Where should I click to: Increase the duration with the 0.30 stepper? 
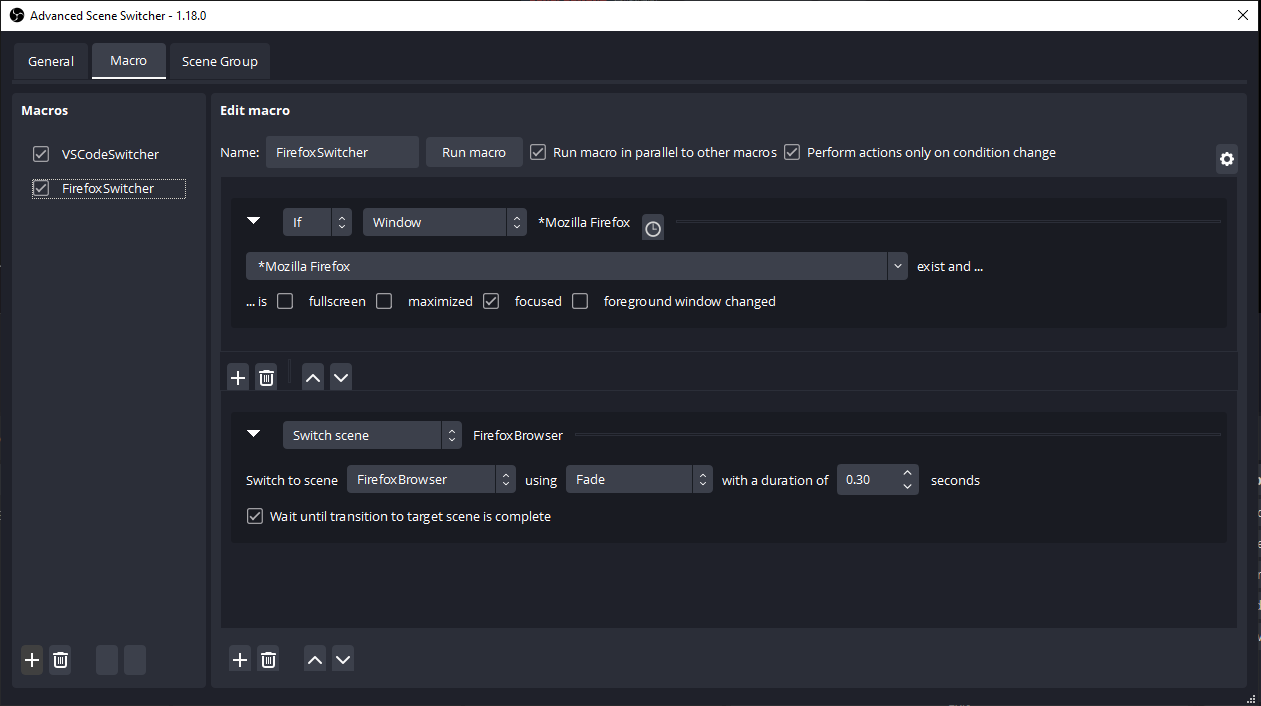coord(907,473)
